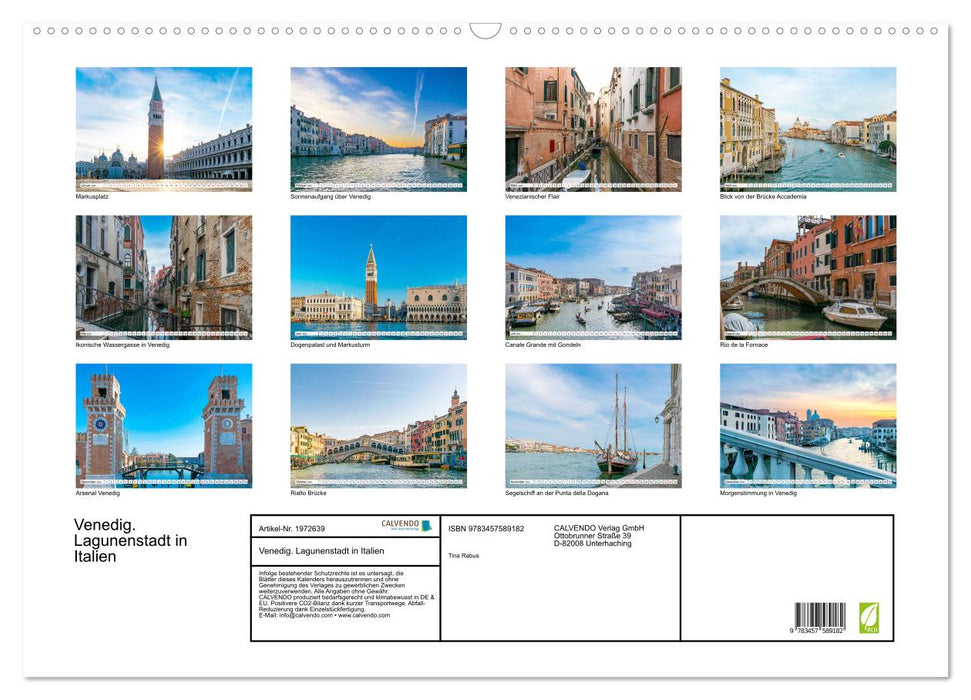
Task: Select the Morgenstimmung in Venedig photo
Action: [x=806, y=426]
